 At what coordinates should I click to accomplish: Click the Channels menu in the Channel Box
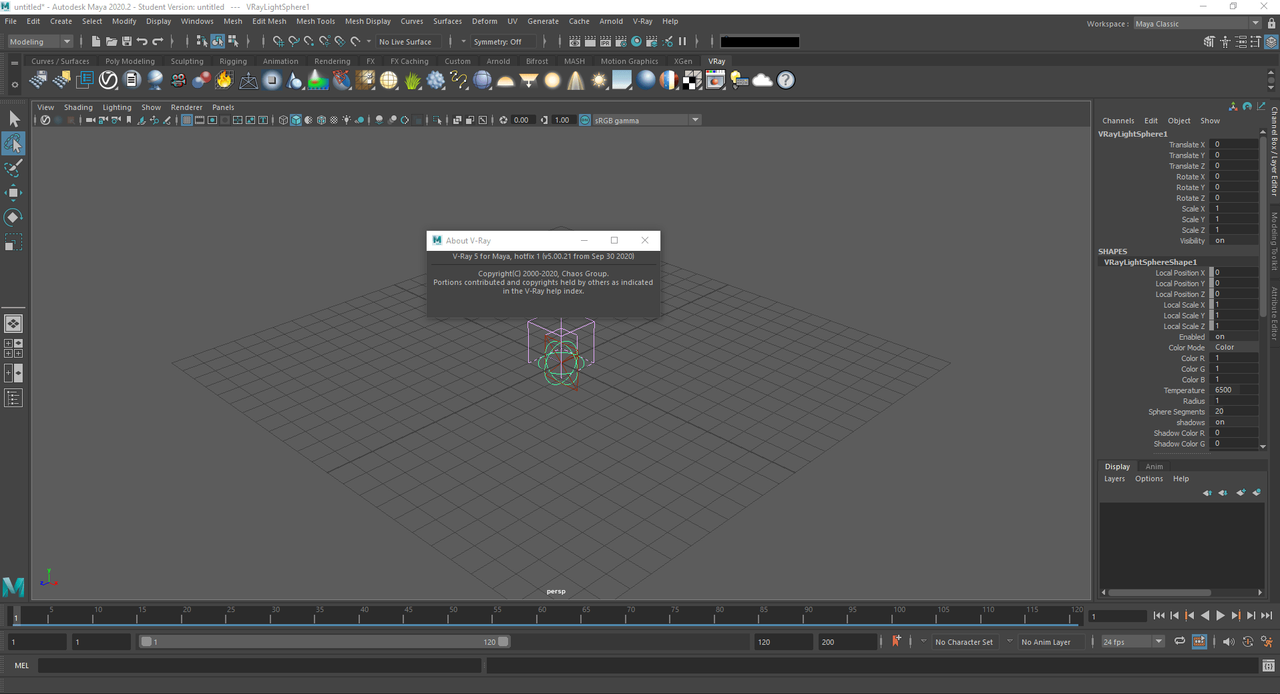(x=1118, y=120)
